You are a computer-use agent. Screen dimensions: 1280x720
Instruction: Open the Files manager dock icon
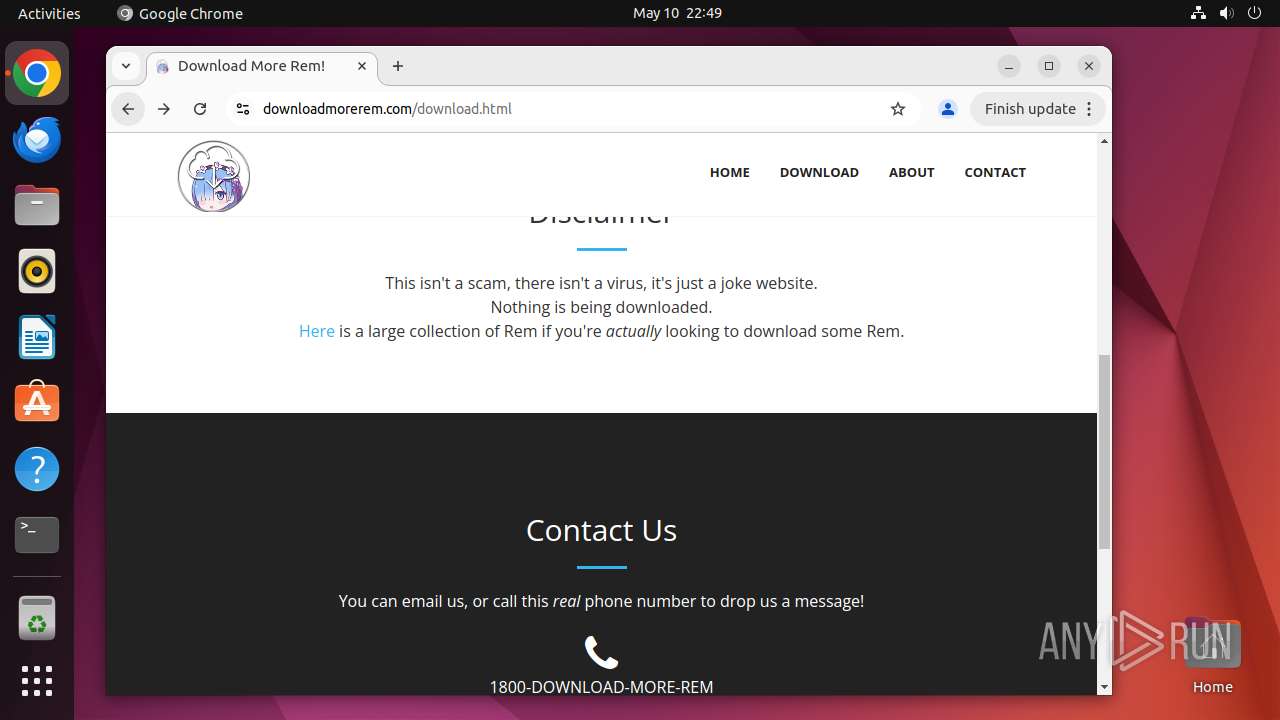[x=37, y=206]
